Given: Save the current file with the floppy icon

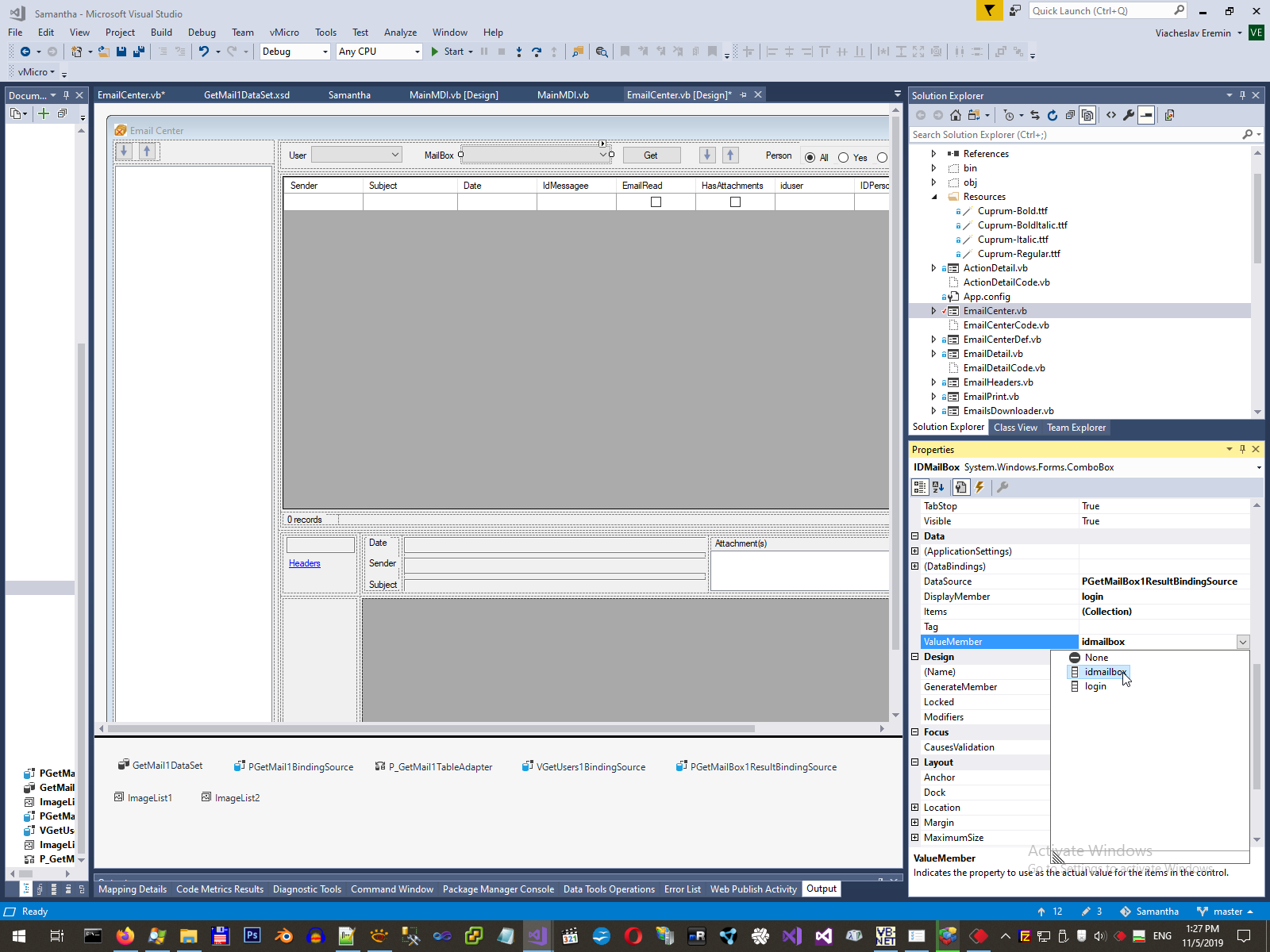Looking at the screenshot, I should 121,52.
